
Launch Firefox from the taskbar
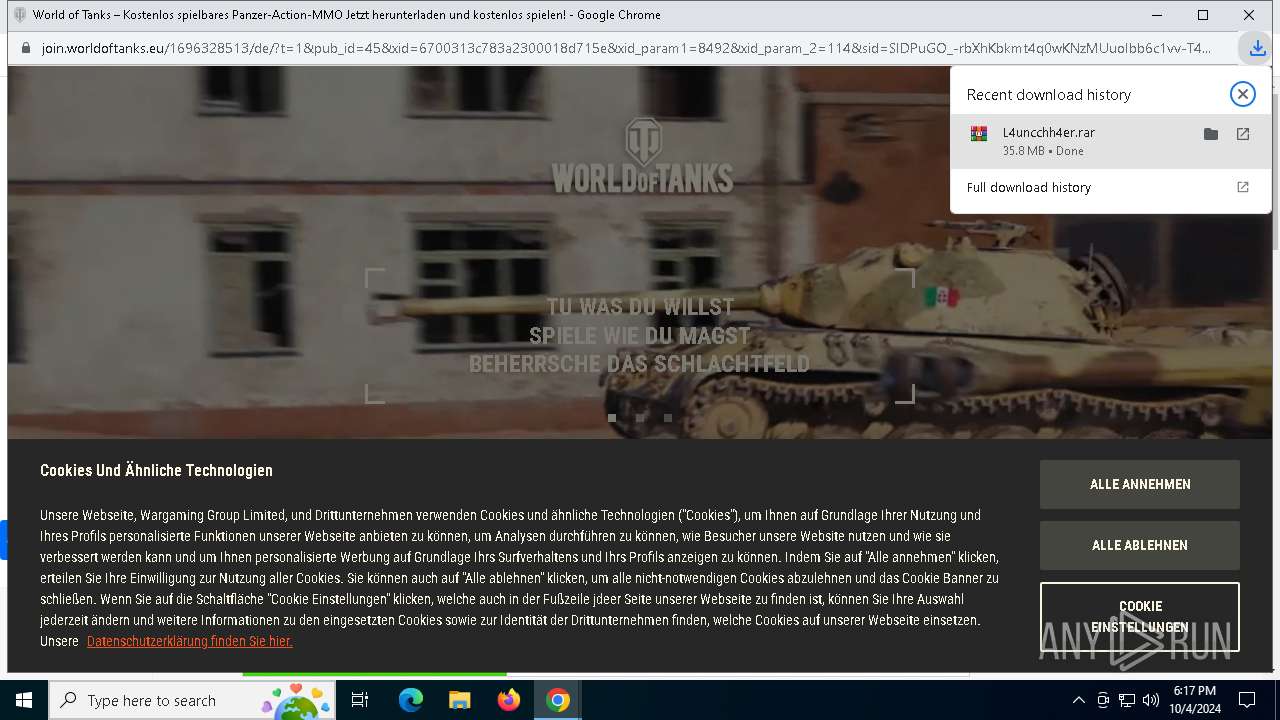click(x=509, y=700)
